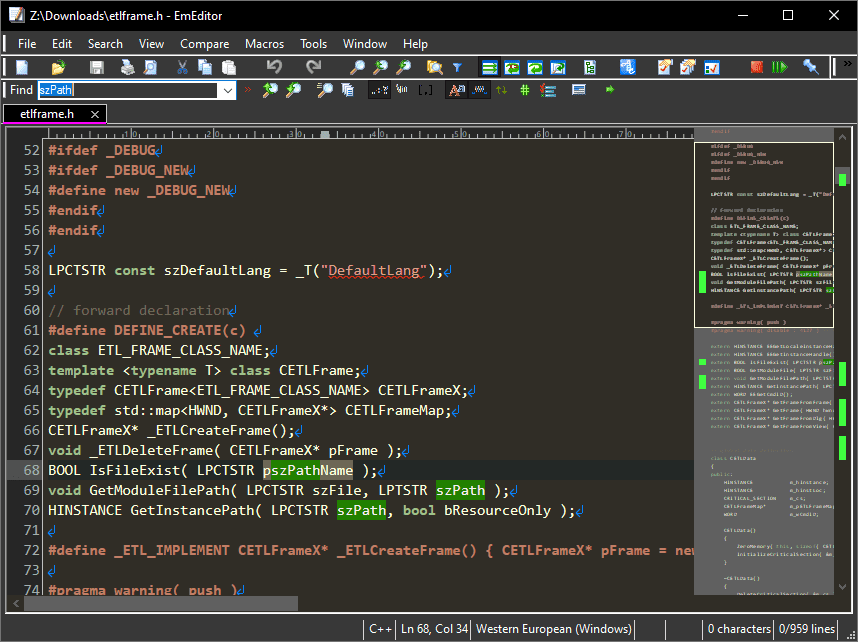Open C++ configuration selector in status bar
Image resolution: width=858 pixels, height=642 pixels.
[x=380, y=629]
